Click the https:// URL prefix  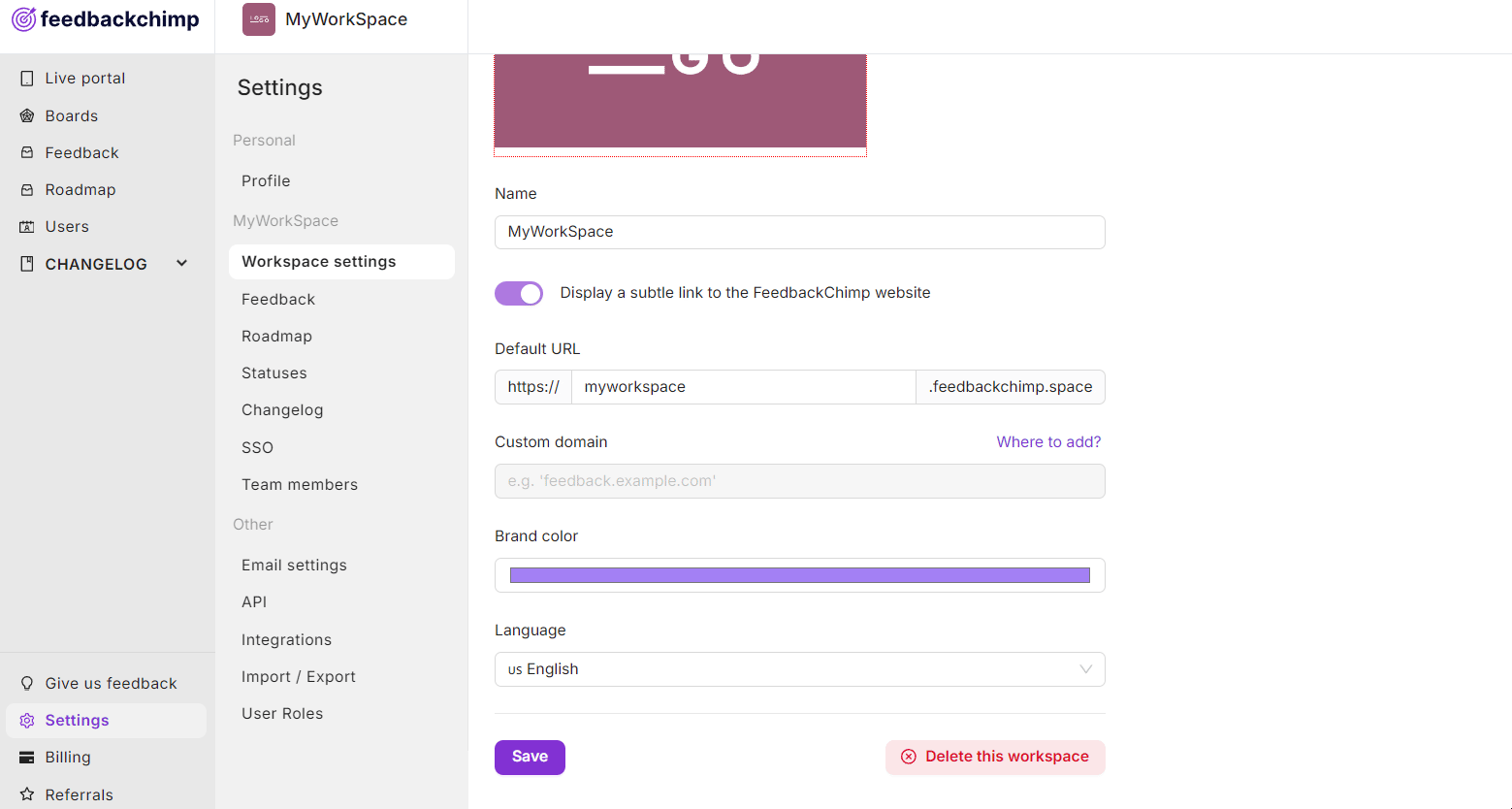(533, 387)
